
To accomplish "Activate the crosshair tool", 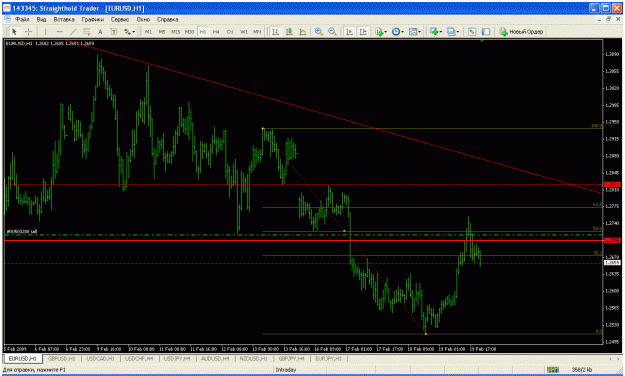I will click(x=28, y=32).
